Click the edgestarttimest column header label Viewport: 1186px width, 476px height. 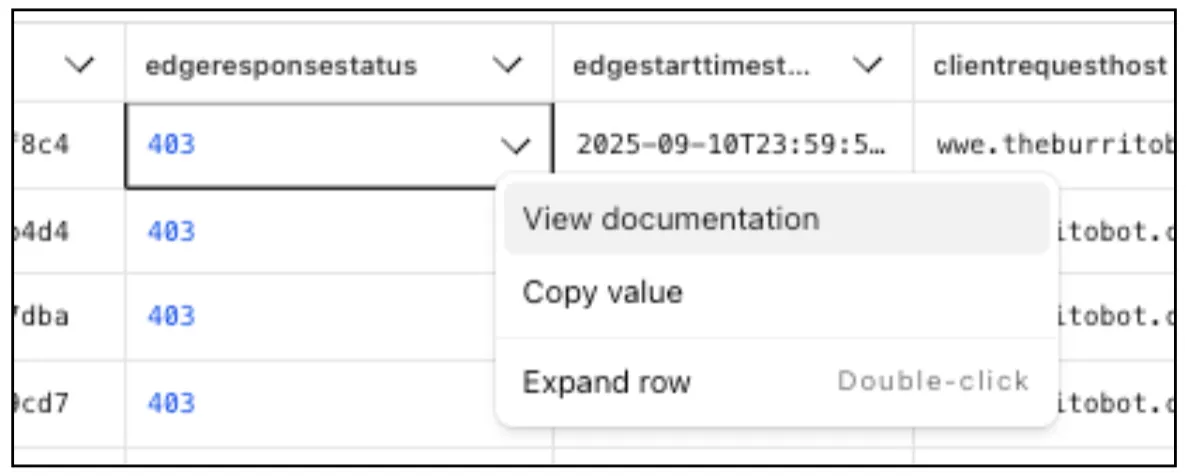click(x=692, y=66)
